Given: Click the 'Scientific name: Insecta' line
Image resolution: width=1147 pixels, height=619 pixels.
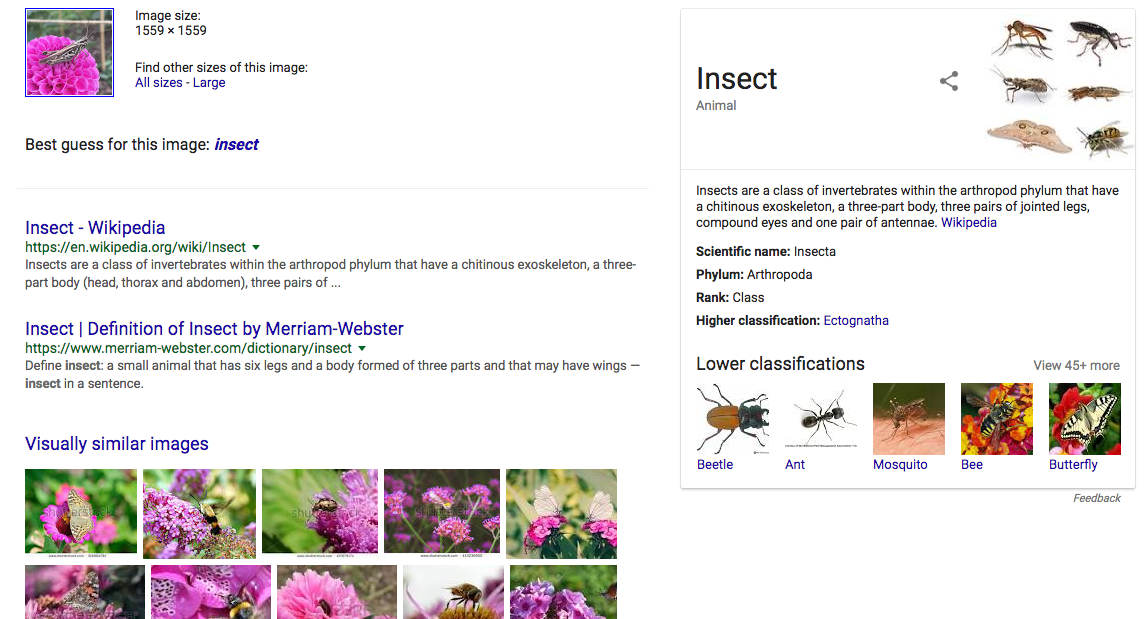Looking at the screenshot, I should coord(766,252).
